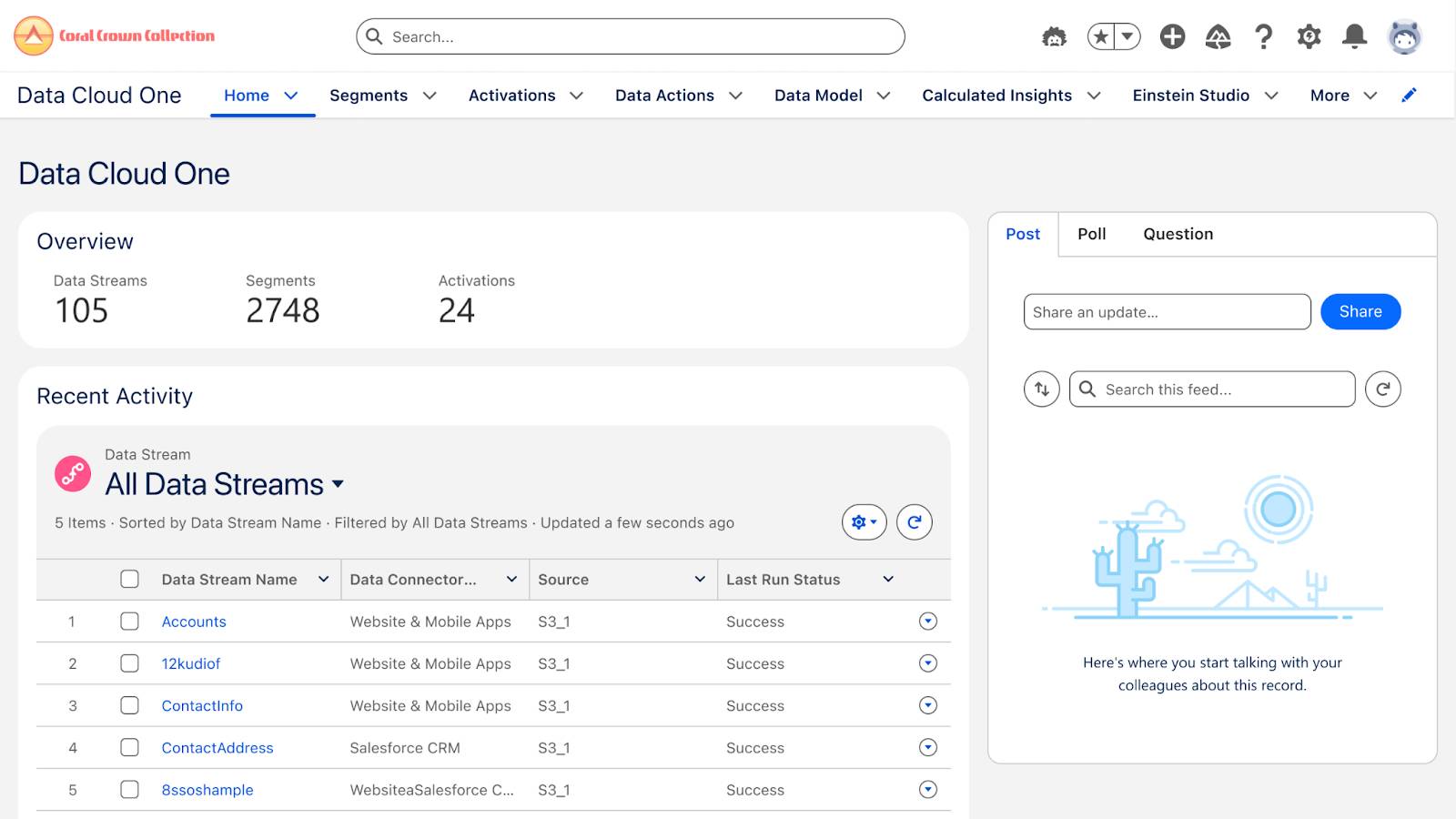Check the 12kudiof row checkbox

(x=130, y=663)
